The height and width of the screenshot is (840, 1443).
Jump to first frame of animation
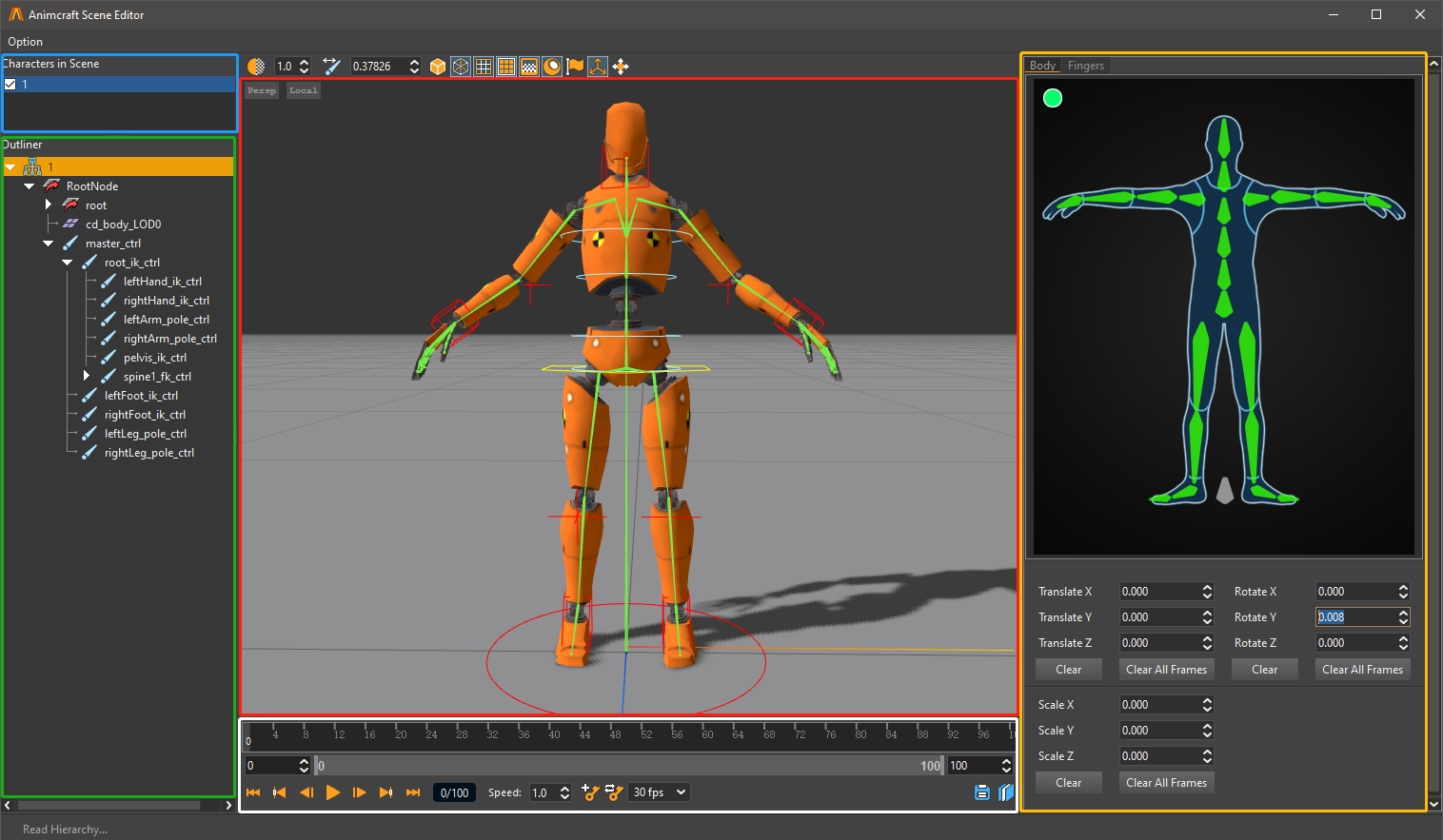[x=253, y=792]
